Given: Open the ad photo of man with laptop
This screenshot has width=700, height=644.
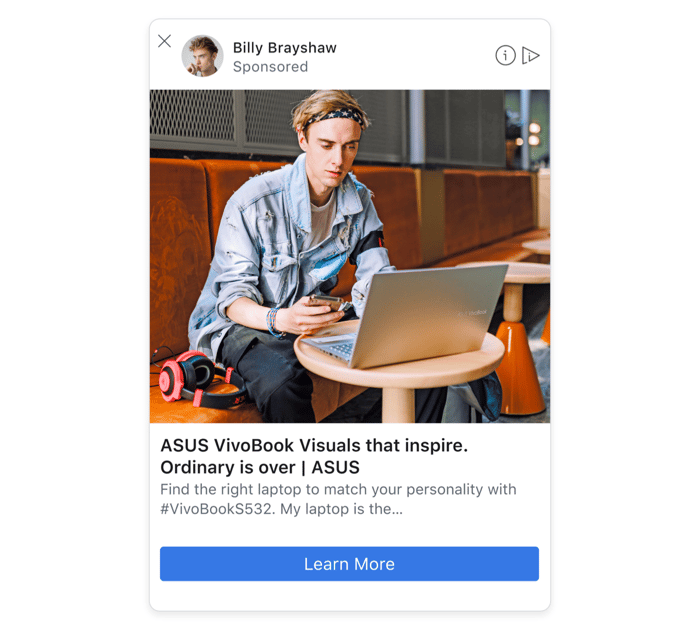Looking at the screenshot, I should [x=350, y=256].
